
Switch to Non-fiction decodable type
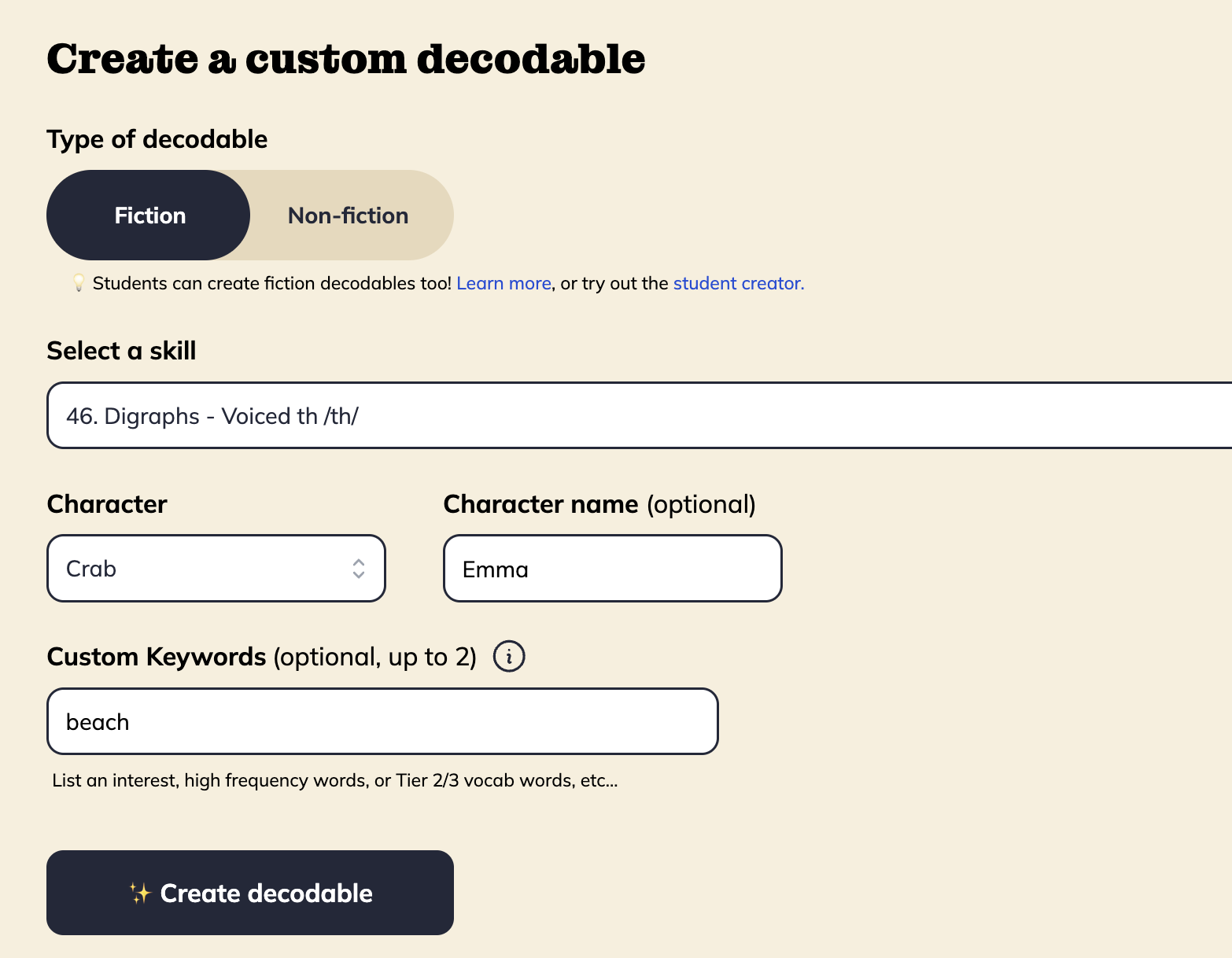[349, 216]
